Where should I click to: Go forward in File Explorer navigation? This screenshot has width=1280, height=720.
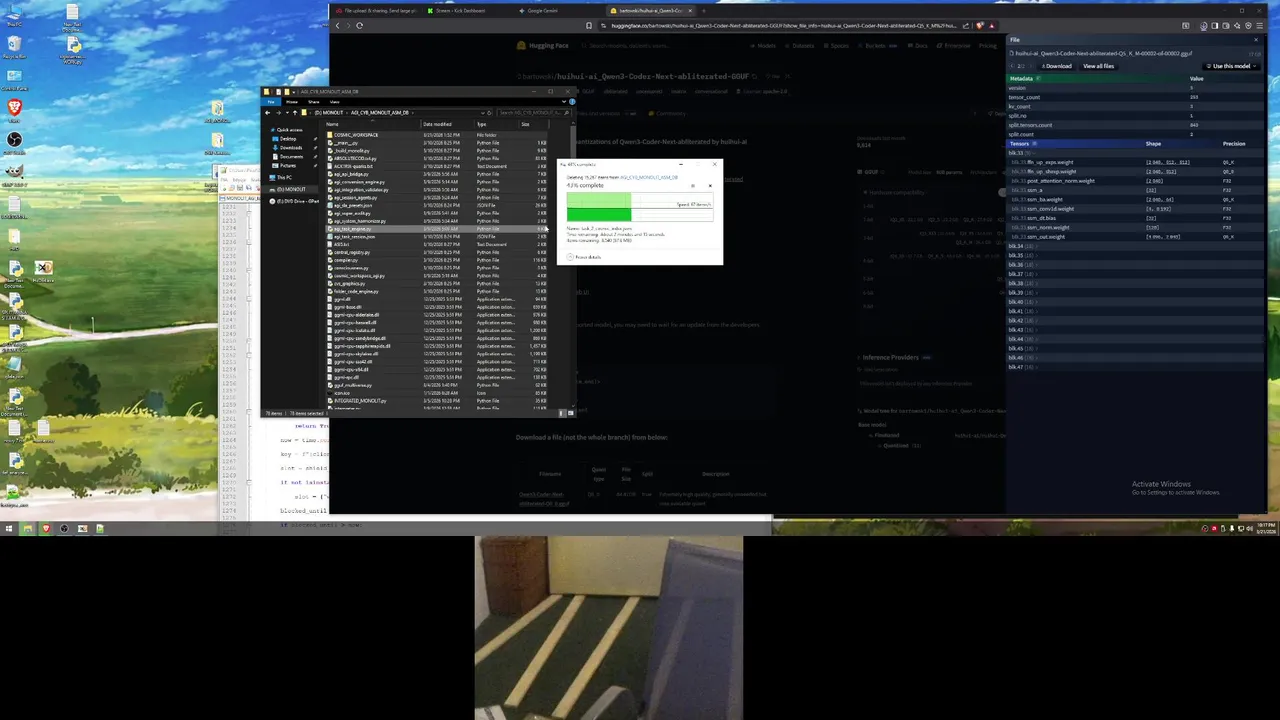278,113
